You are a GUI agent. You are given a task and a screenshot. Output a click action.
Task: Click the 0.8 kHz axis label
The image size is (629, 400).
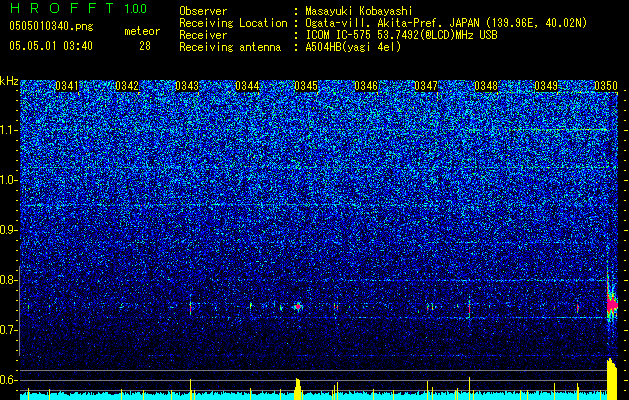click(9, 280)
